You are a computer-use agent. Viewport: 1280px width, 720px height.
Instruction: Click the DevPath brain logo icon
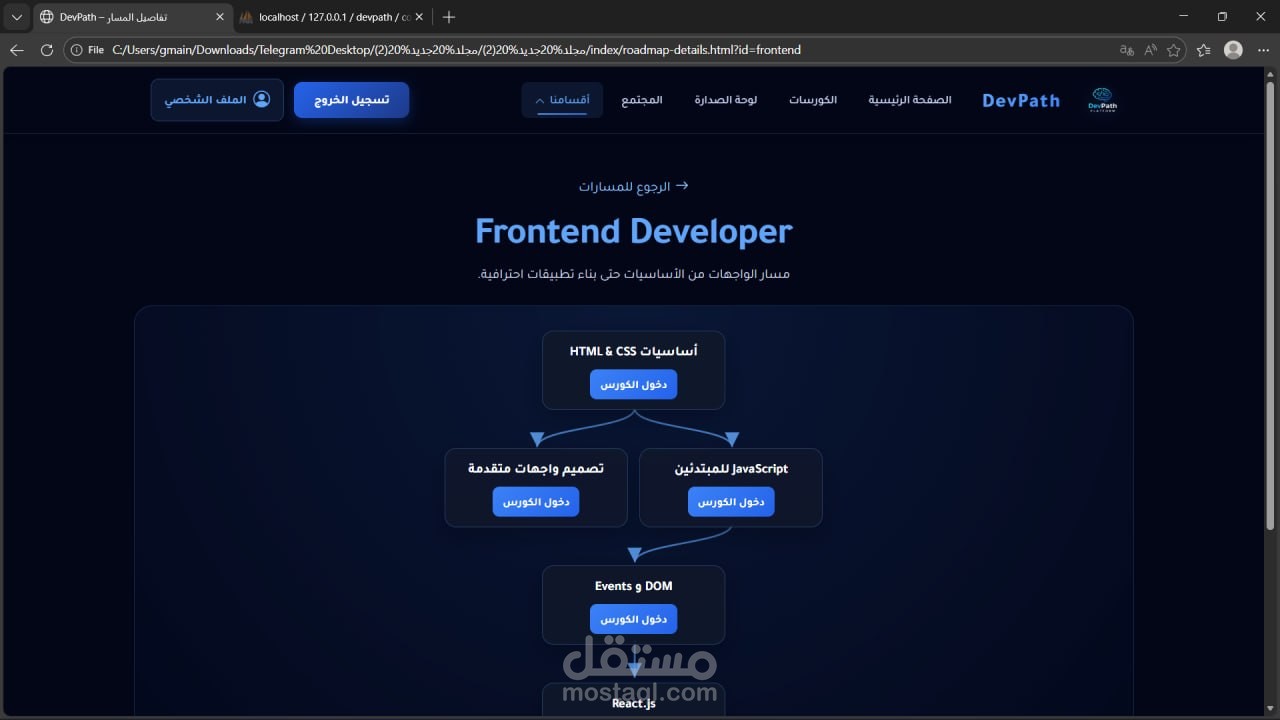[1103, 100]
